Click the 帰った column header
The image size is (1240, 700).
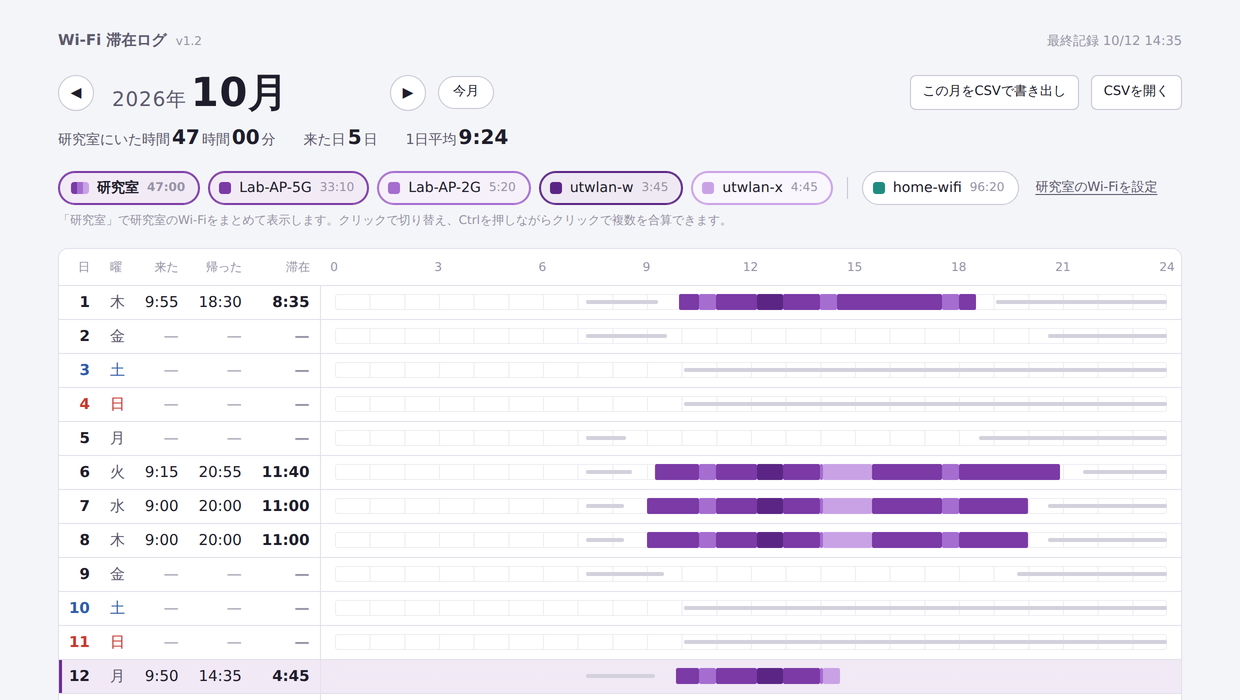[x=224, y=267]
